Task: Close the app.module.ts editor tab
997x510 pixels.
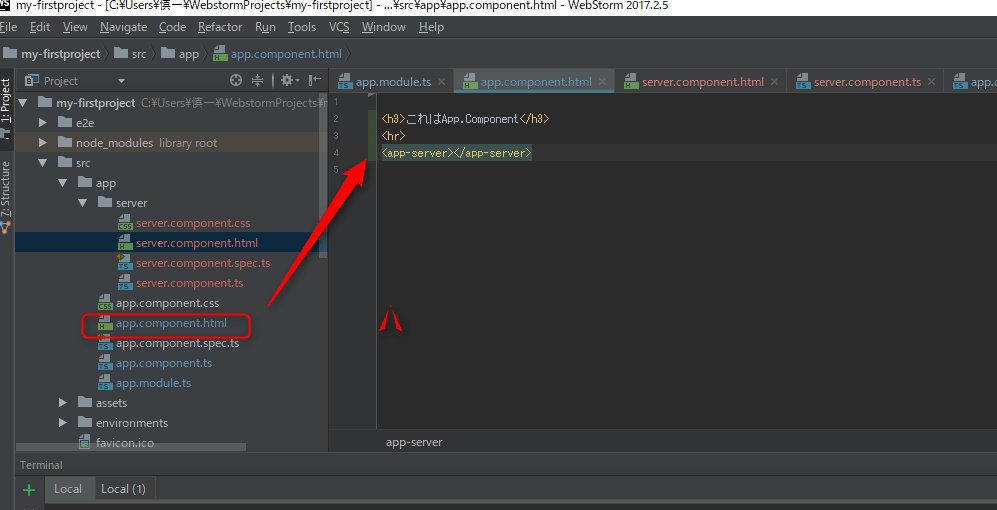Action: pyautogui.click(x=442, y=82)
